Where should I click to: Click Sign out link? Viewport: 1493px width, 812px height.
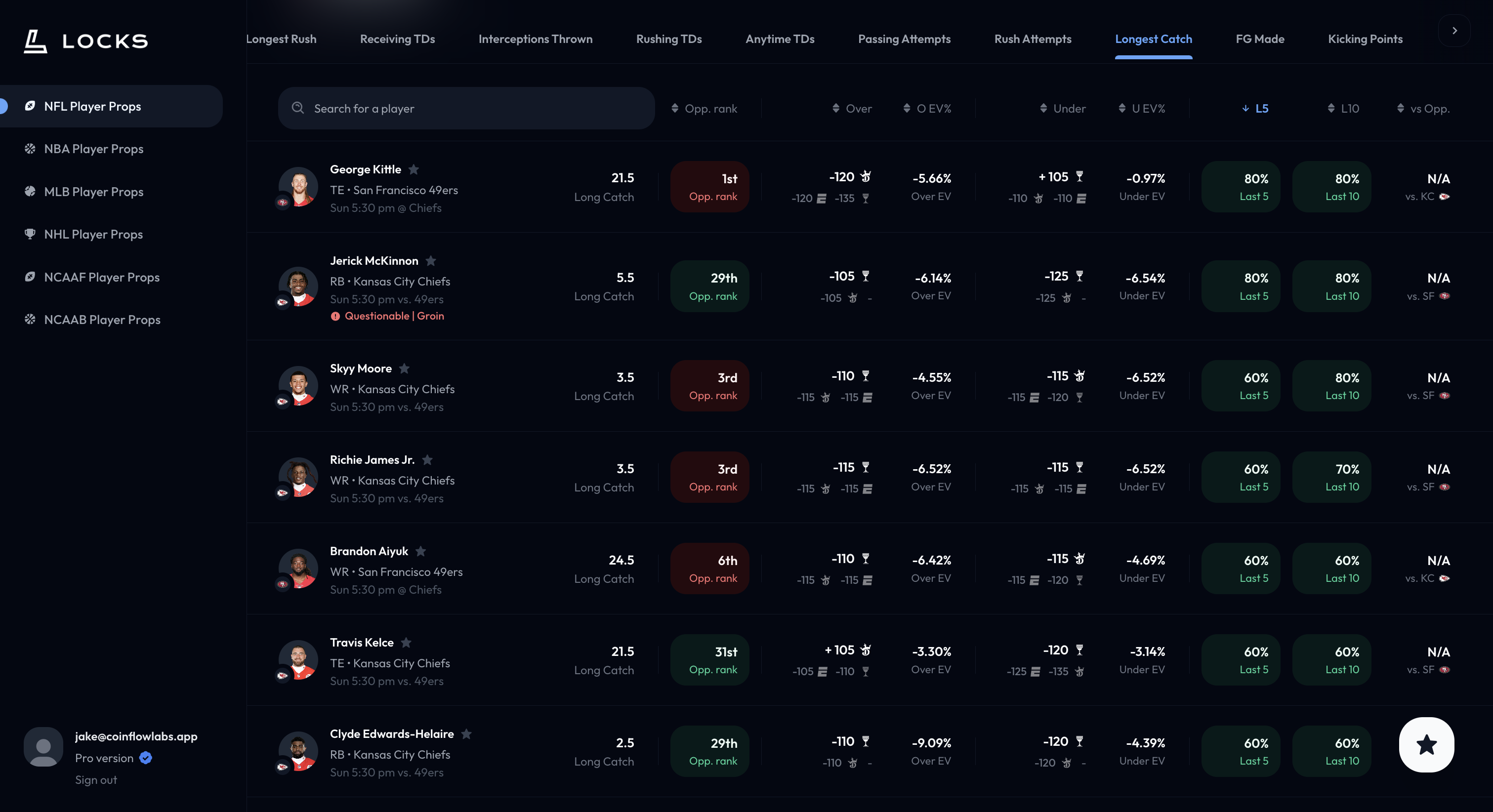coord(96,780)
